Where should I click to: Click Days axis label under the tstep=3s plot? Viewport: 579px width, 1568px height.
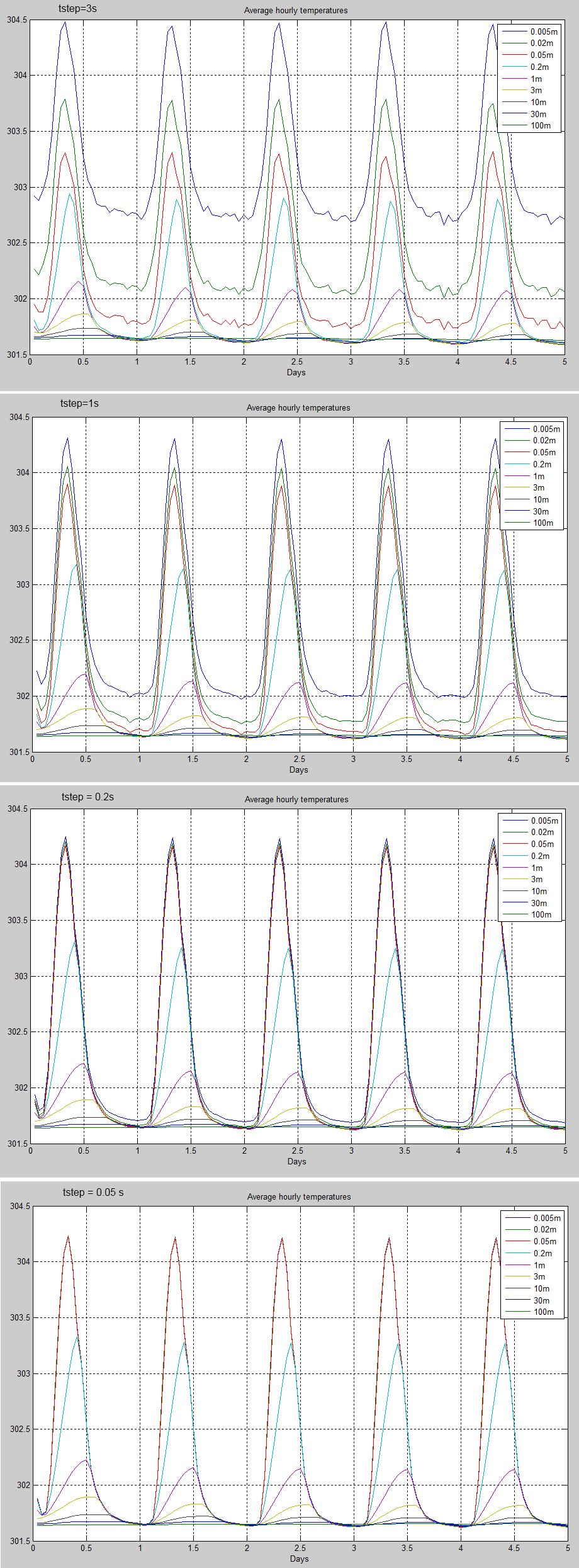[296, 372]
